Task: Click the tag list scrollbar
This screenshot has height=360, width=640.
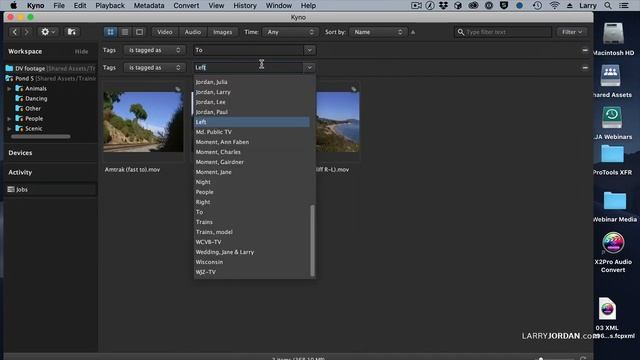Action: [x=312, y=240]
